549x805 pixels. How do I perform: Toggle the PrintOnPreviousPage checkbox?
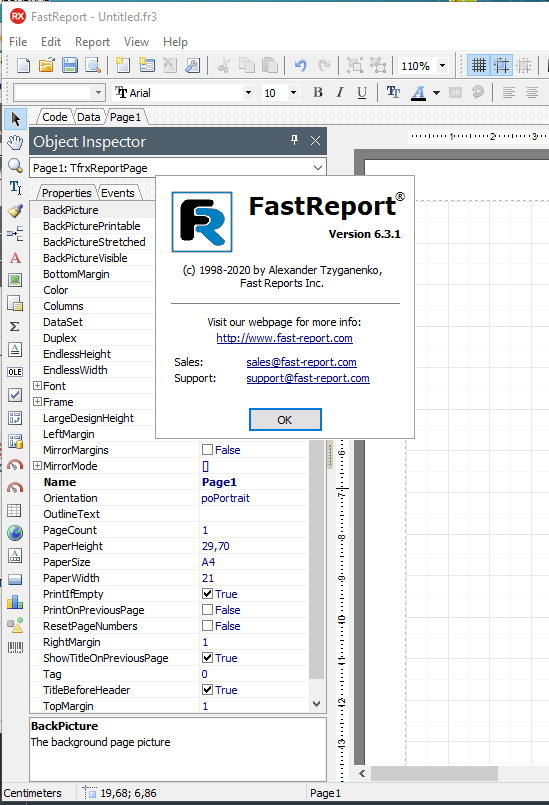coord(207,609)
